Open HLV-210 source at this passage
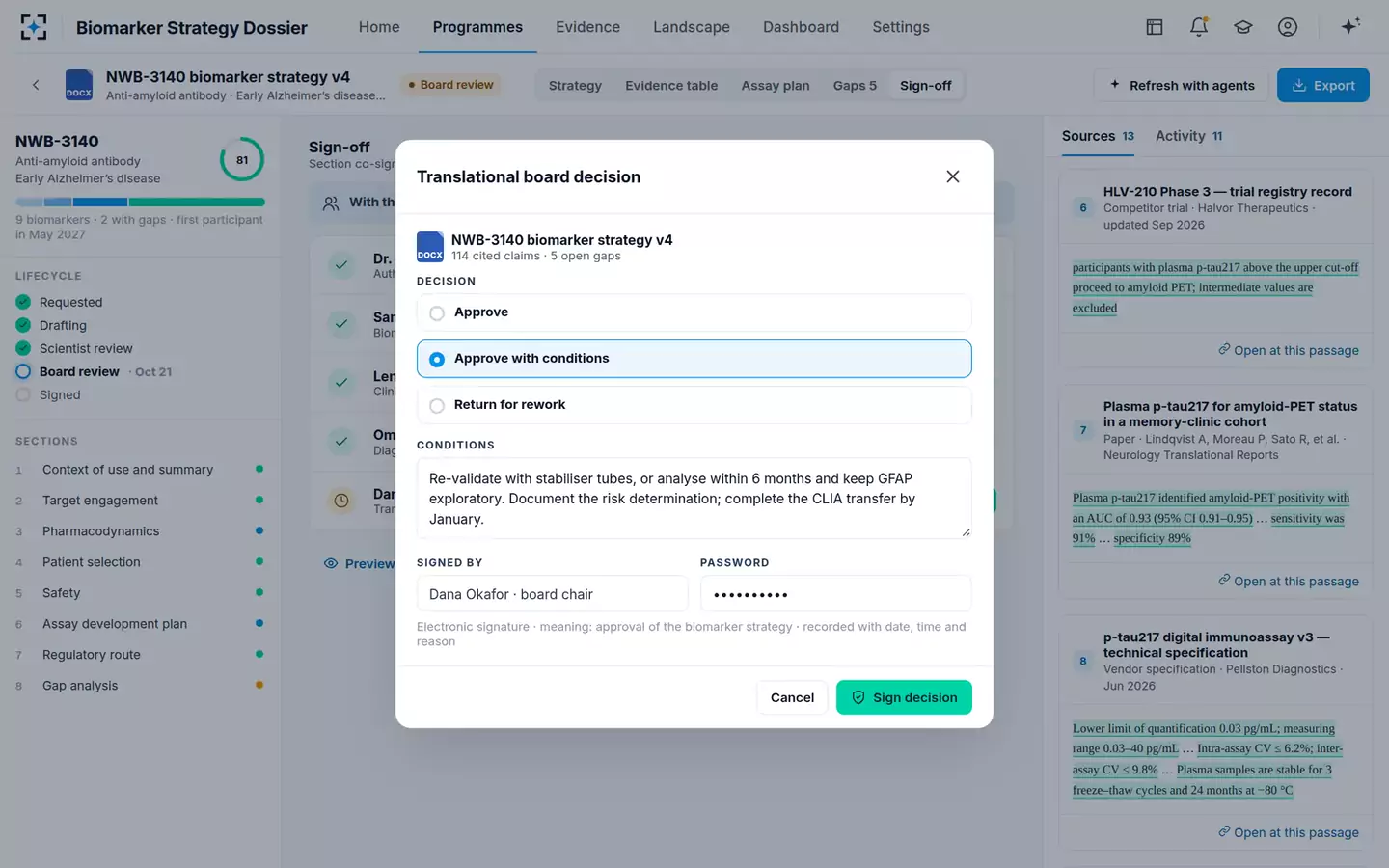Viewport: 1389px width, 868px height. coord(1288,350)
